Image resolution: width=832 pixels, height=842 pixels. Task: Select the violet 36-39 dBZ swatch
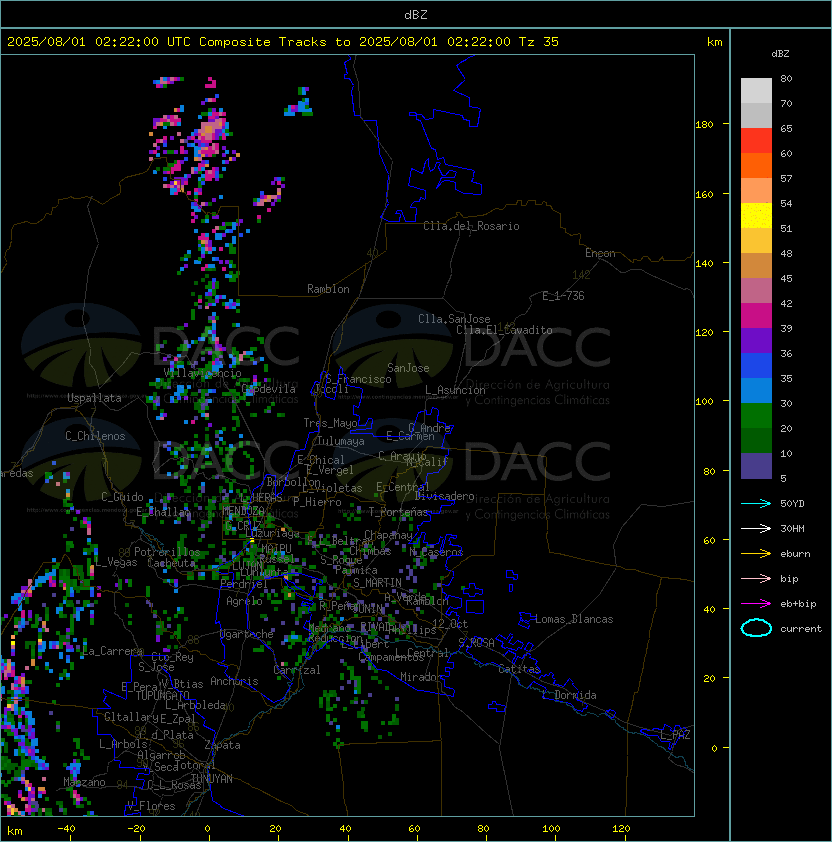tap(756, 340)
